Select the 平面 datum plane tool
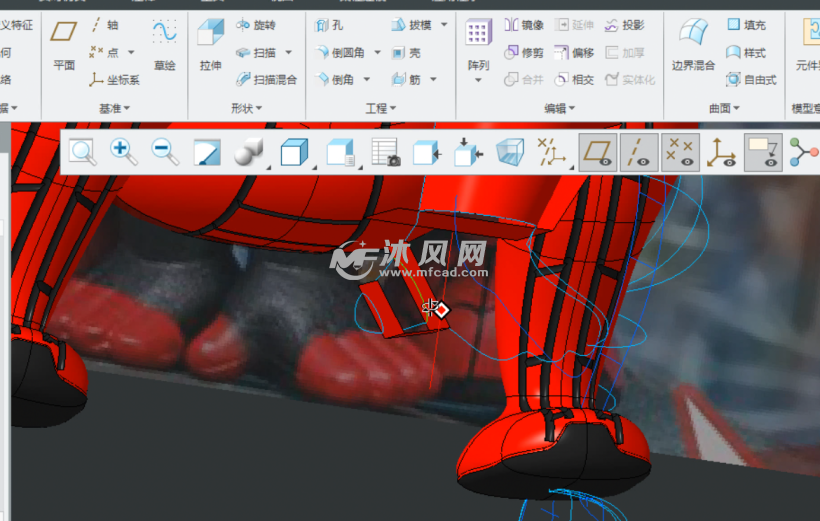820x521 pixels. (x=64, y=46)
